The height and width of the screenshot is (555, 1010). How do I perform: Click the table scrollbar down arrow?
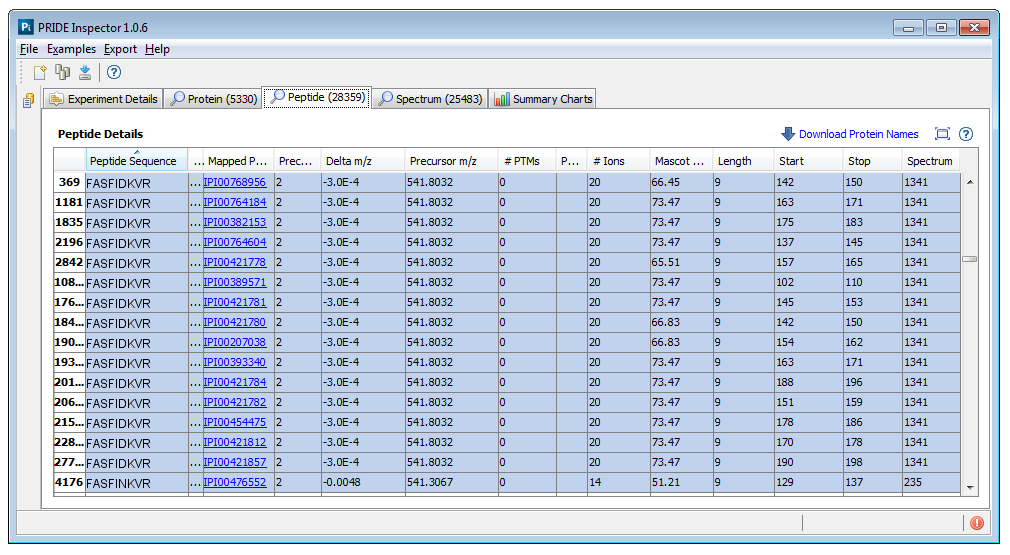969,487
